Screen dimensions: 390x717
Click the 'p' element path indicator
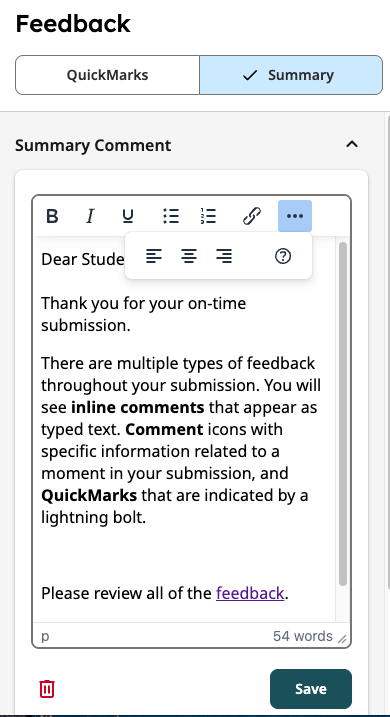pos(45,637)
